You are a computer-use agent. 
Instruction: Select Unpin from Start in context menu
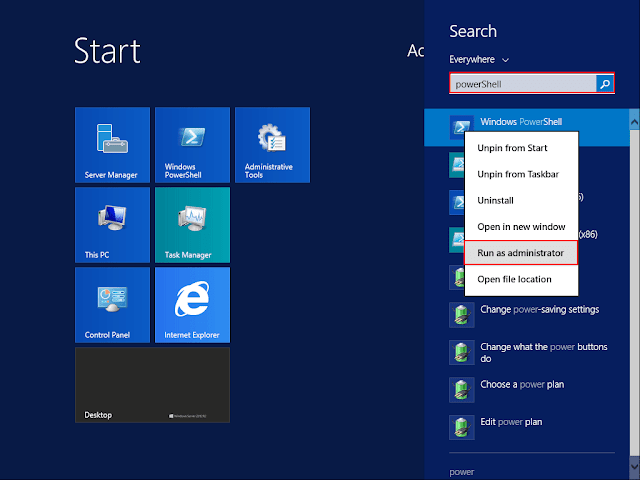point(521,148)
